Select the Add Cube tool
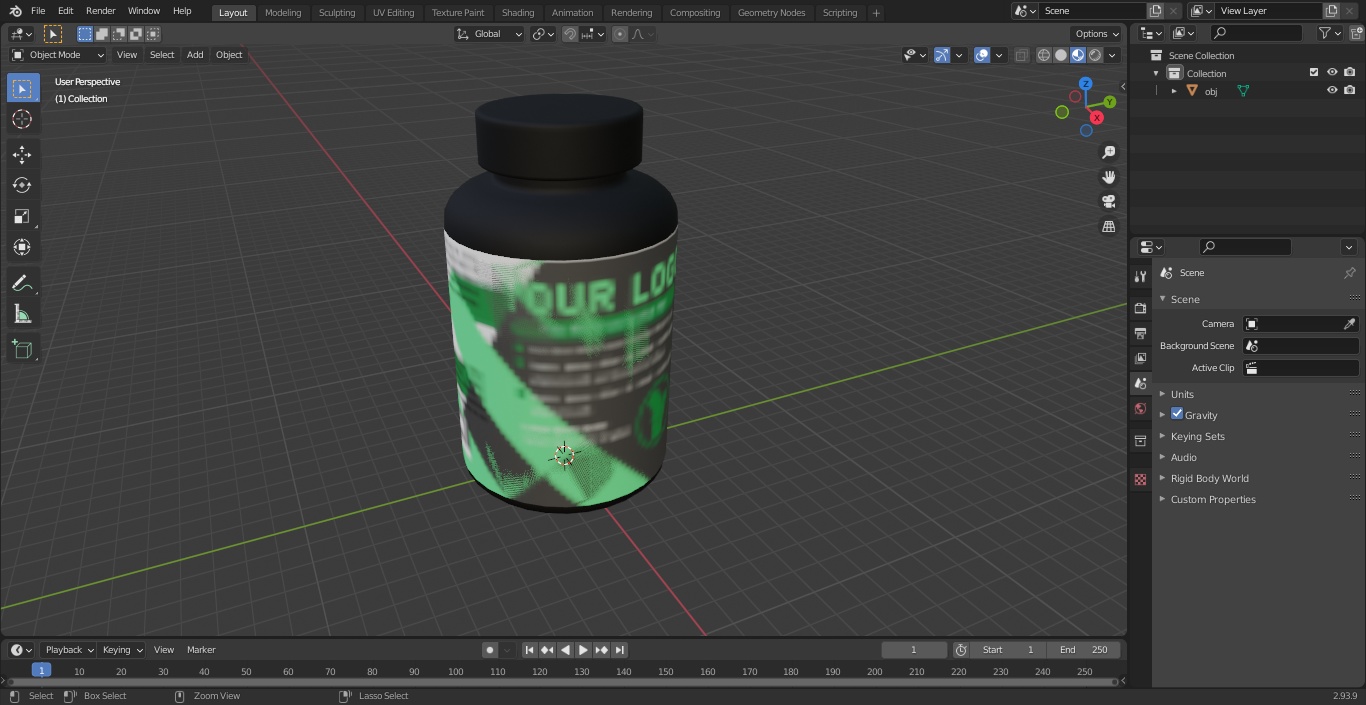 (22, 350)
